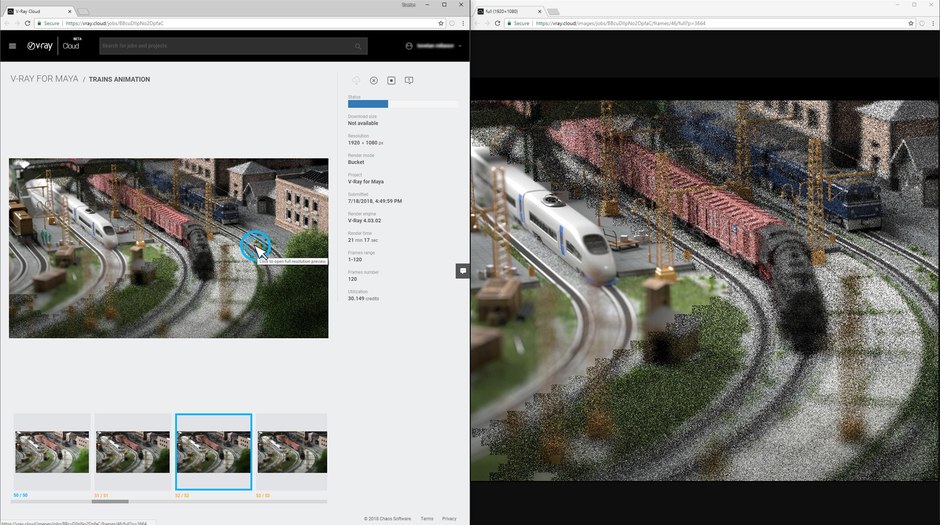
Task: Click the report issue speech icon
Action: point(409,80)
